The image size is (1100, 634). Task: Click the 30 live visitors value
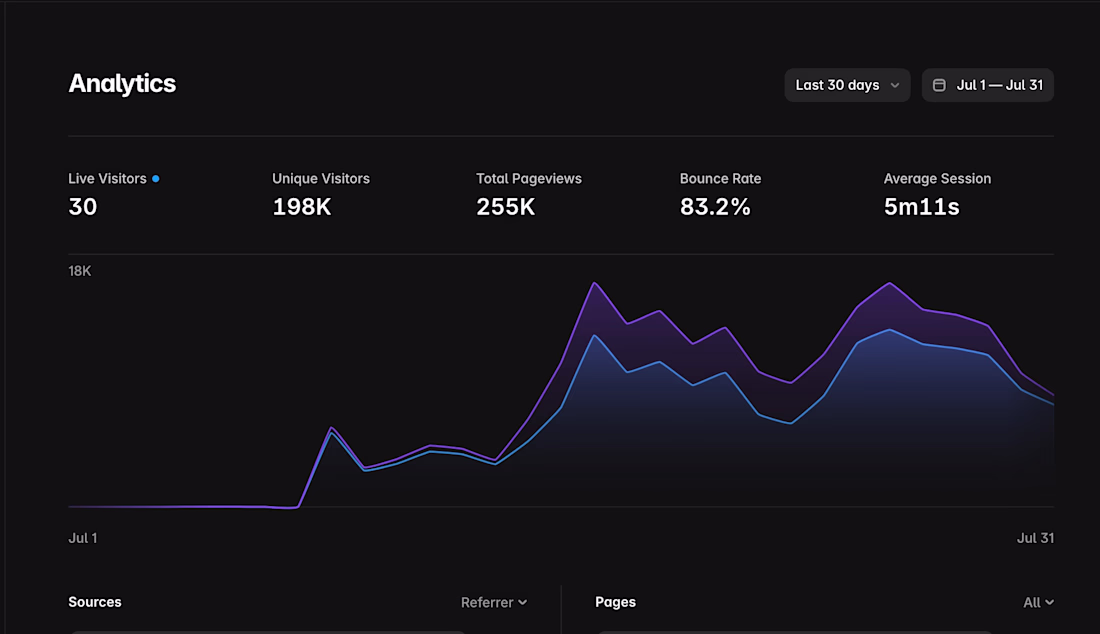click(x=83, y=207)
